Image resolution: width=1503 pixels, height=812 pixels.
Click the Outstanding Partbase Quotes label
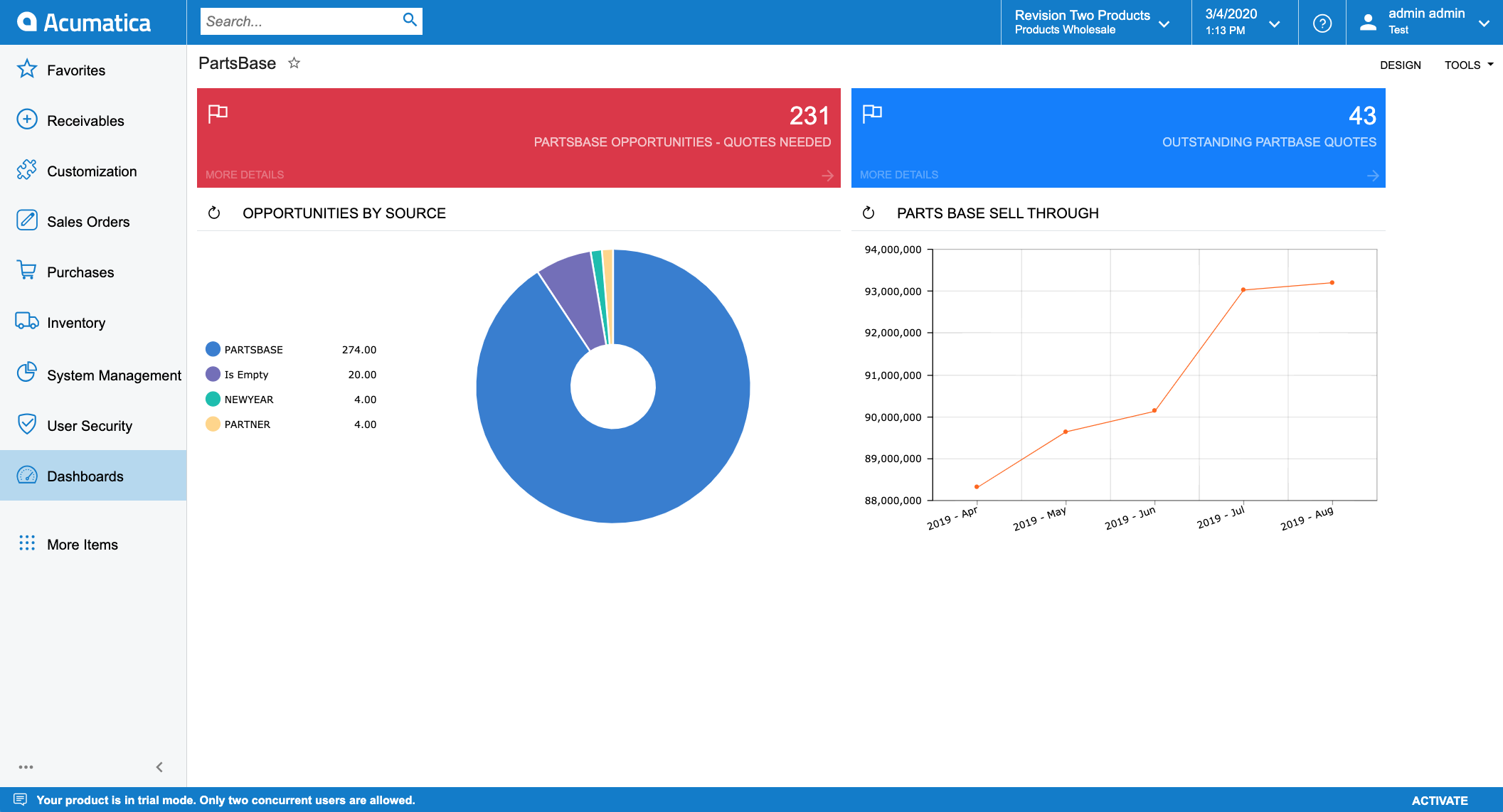click(1269, 142)
